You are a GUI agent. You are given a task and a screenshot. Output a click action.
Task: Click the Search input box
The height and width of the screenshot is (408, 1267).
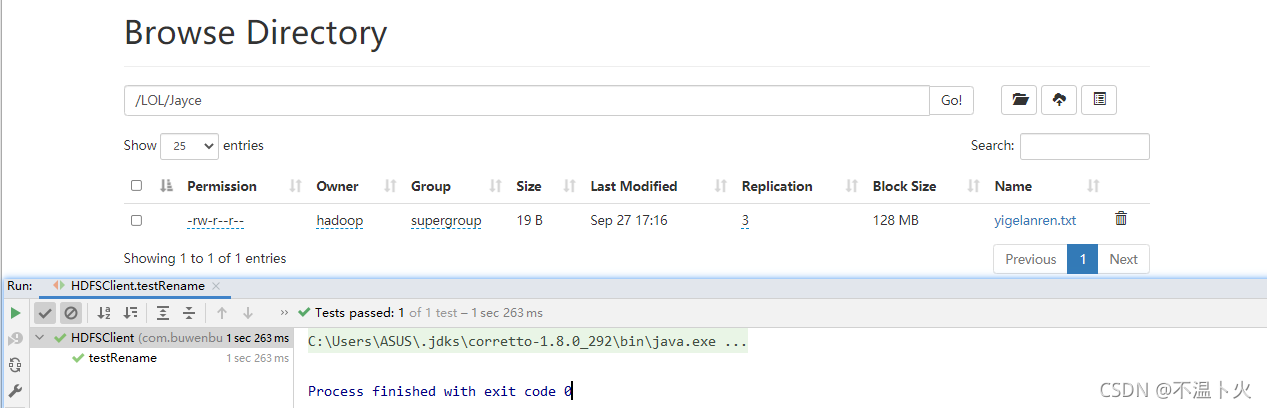1085,146
